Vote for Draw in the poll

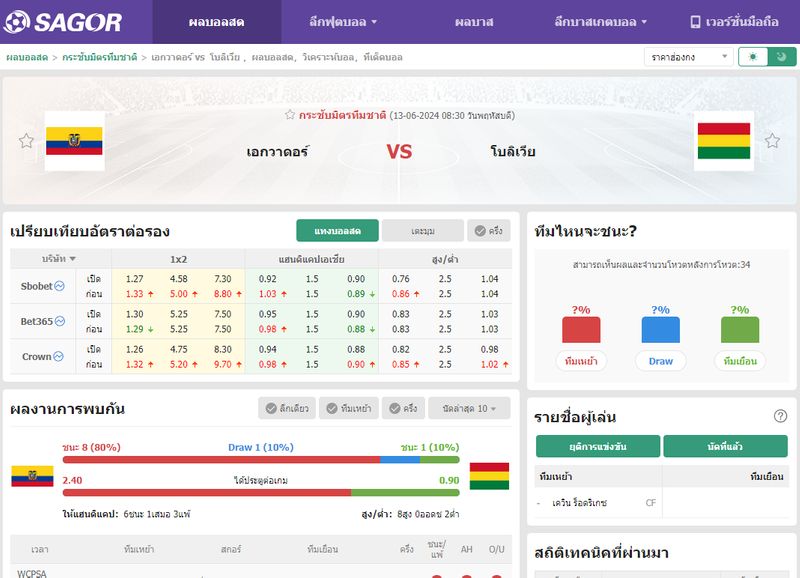click(660, 361)
